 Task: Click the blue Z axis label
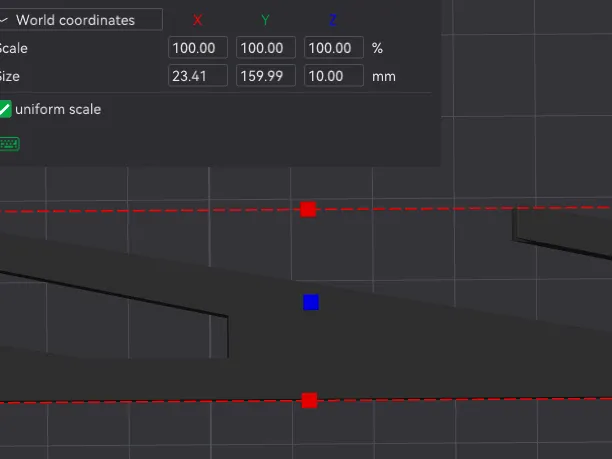coord(333,20)
